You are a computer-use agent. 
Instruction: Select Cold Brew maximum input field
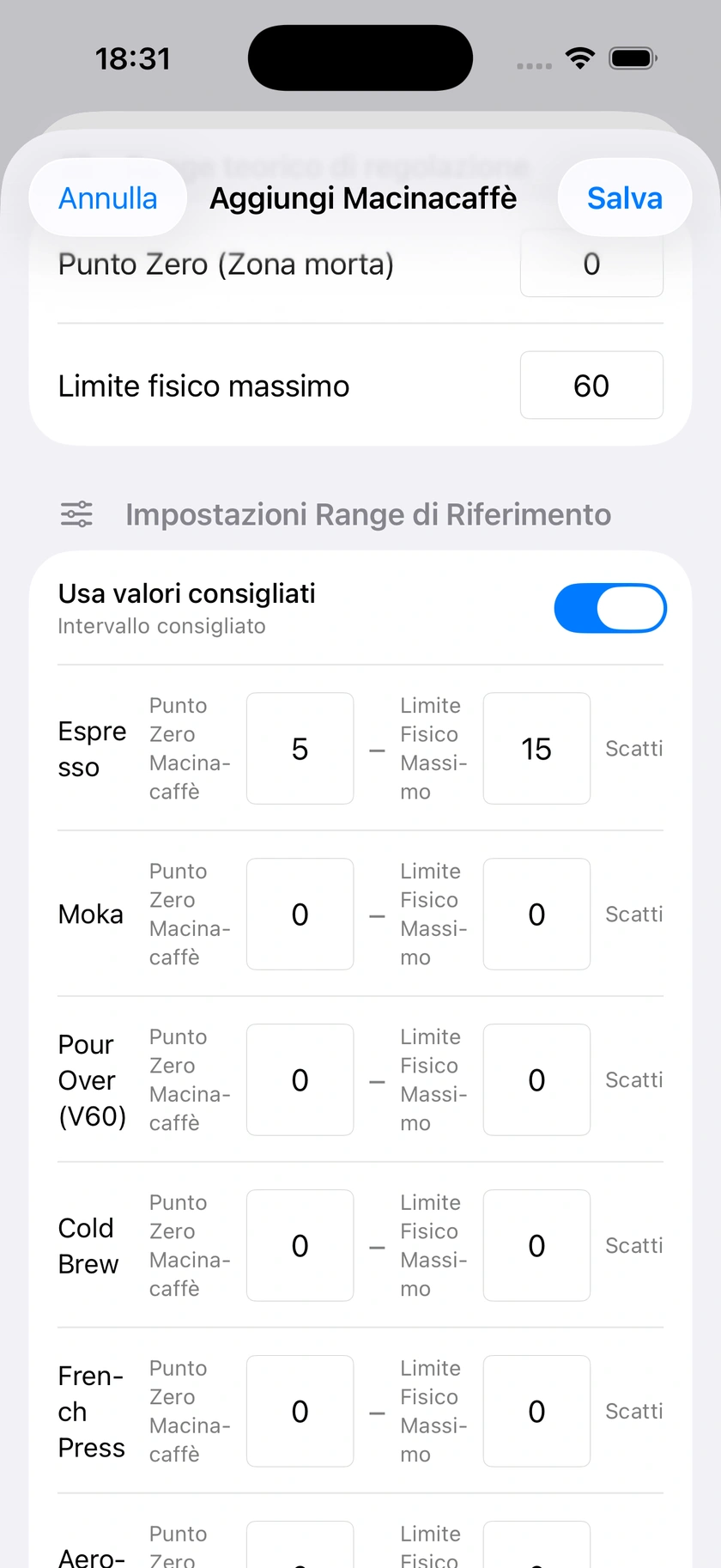tap(536, 1246)
